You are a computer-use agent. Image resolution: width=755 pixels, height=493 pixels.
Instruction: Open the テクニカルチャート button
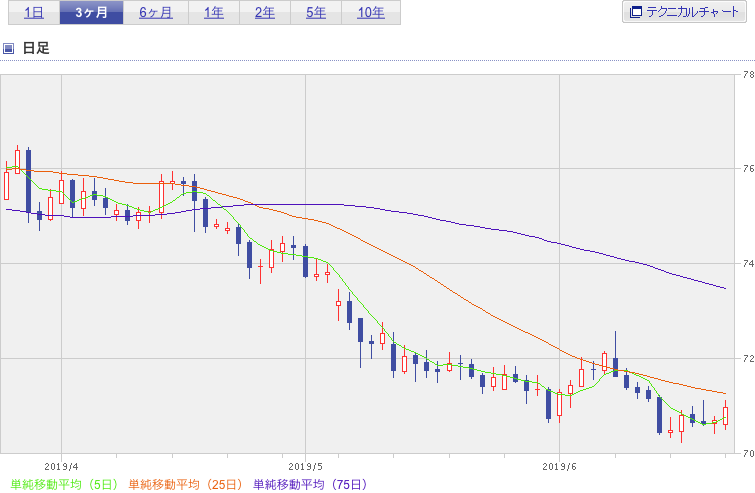pyautogui.click(x=684, y=12)
